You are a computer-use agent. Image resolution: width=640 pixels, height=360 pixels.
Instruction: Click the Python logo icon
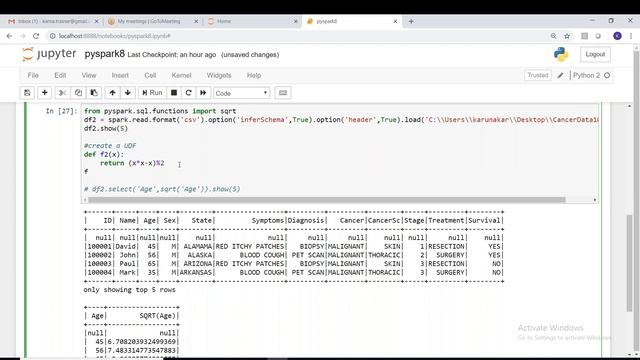point(561,54)
